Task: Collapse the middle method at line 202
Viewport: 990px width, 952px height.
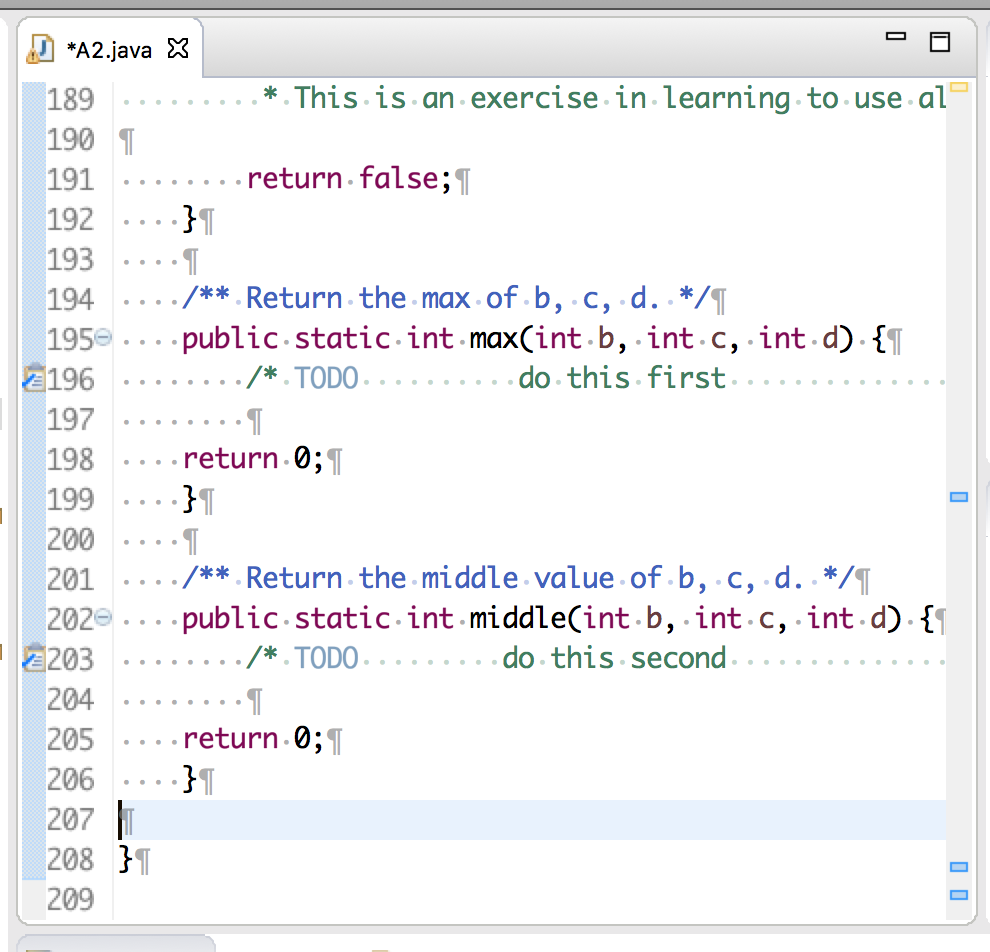Action: tap(103, 619)
